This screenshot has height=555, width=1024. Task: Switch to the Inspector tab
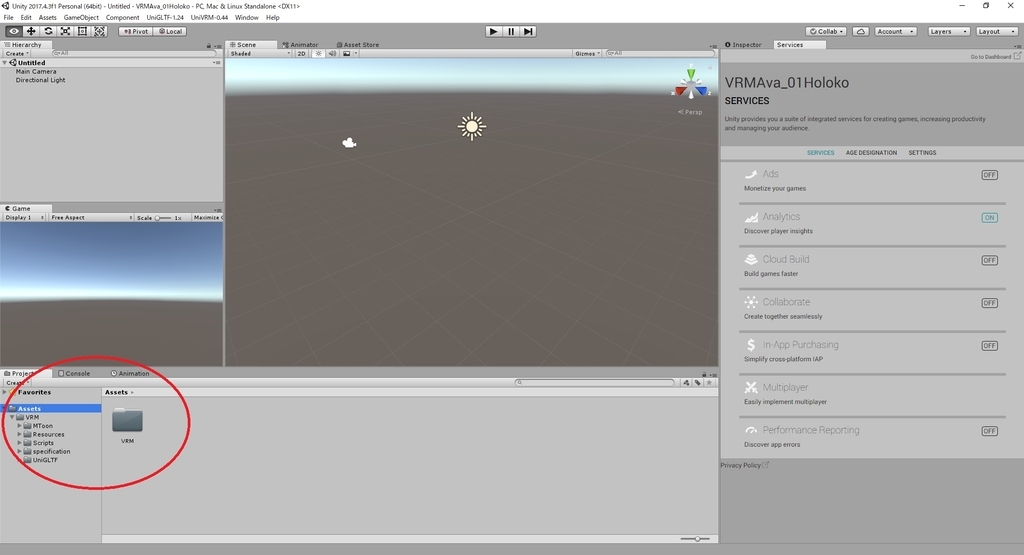click(x=743, y=45)
